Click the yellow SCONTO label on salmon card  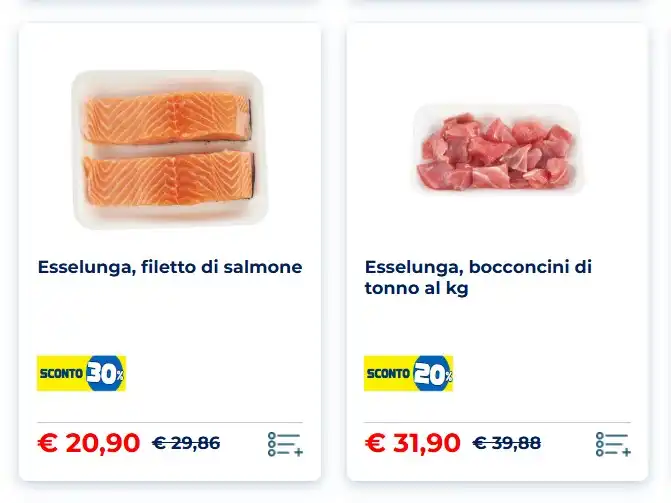click(61, 374)
